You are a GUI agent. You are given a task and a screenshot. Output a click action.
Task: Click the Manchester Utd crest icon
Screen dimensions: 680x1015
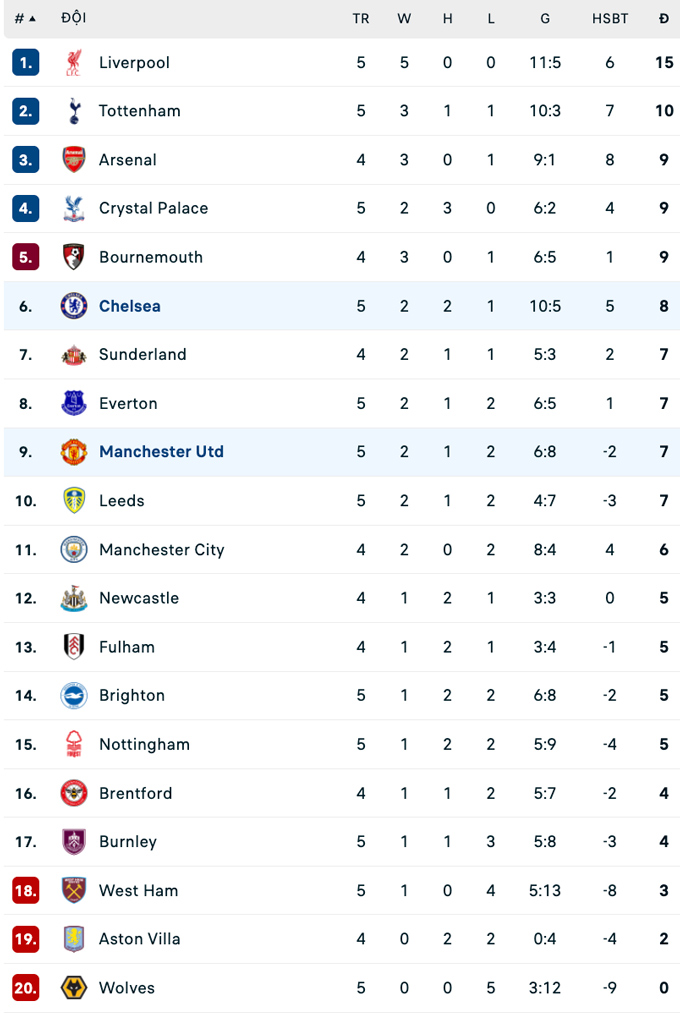(74, 452)
